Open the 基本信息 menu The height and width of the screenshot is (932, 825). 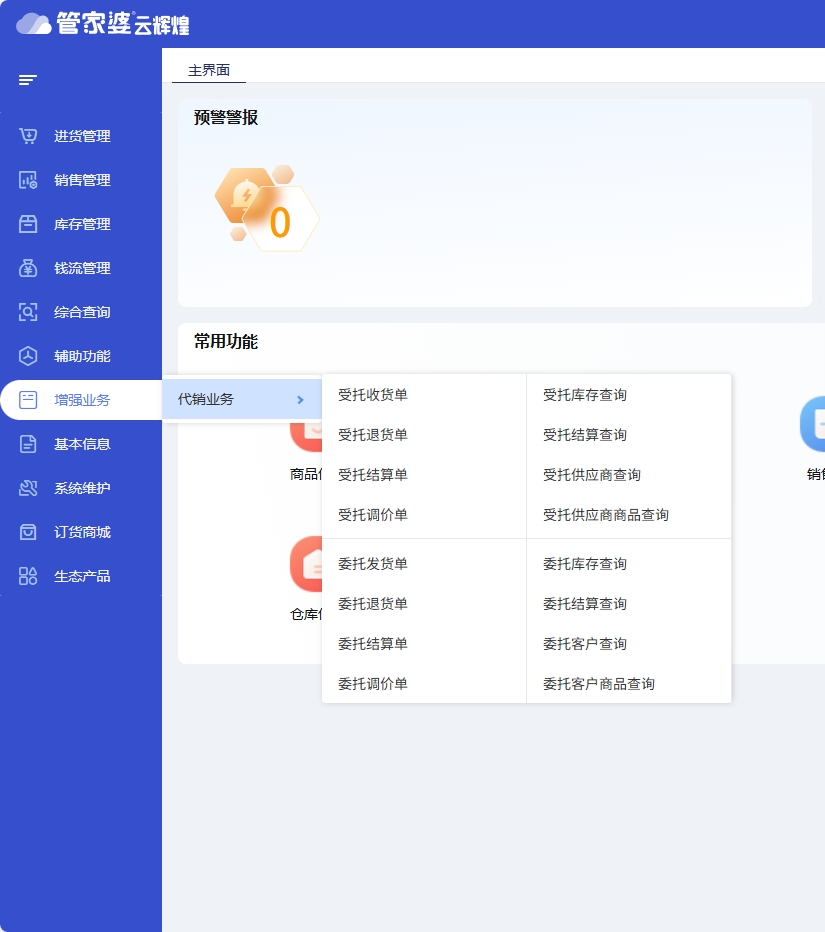pos(81,444)
